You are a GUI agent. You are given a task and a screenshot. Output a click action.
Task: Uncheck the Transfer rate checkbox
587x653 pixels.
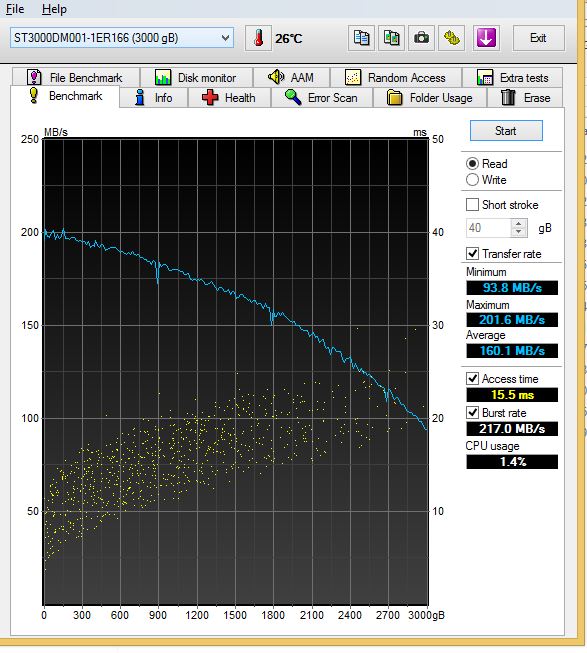[x=472, y=253]
